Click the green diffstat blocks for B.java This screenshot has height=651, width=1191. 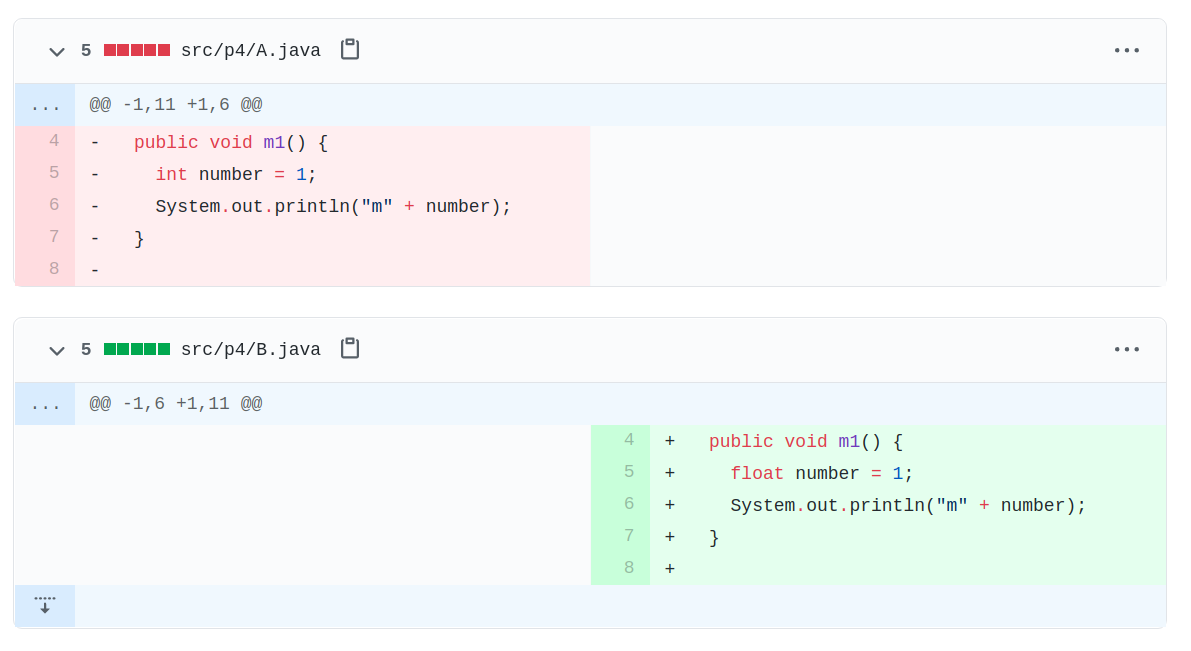(x=137, y=349)
